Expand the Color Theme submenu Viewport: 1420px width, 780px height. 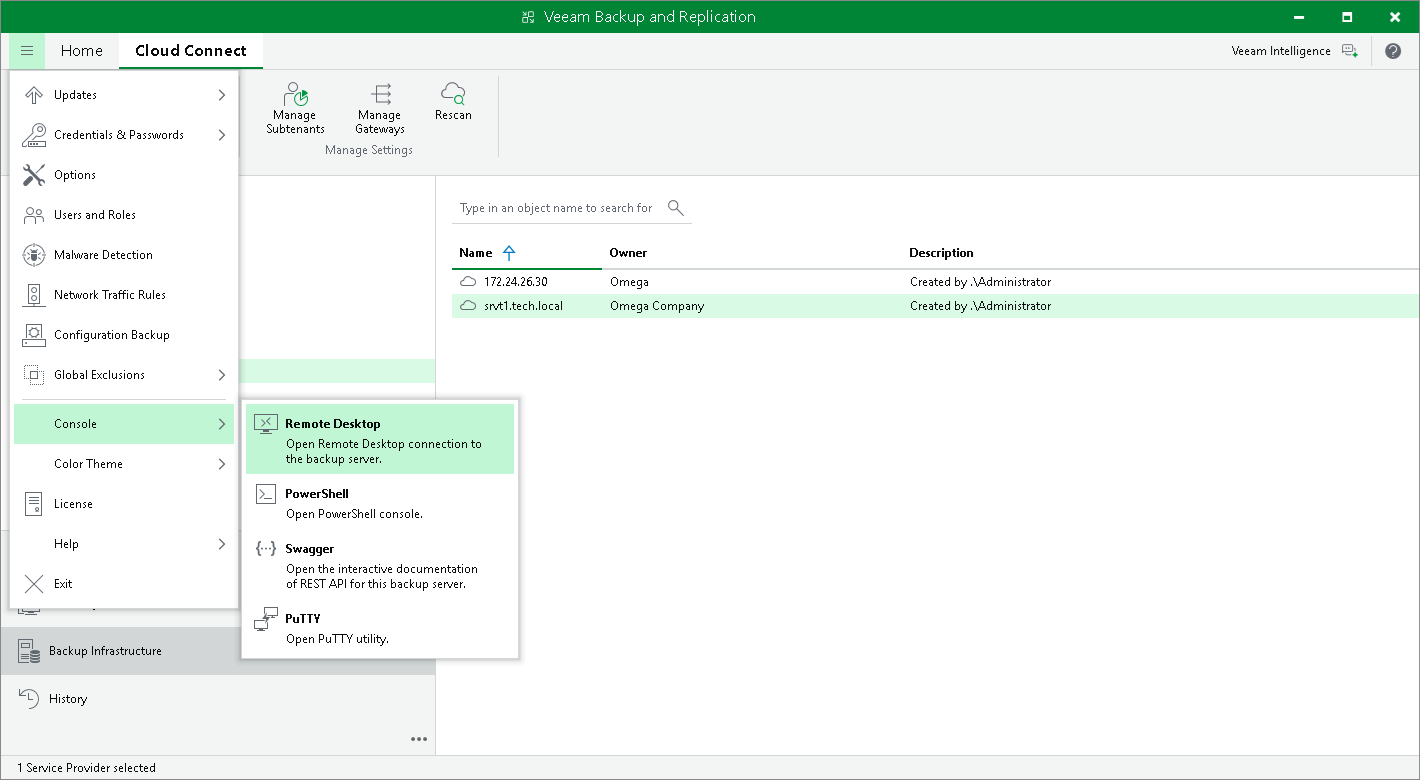click(221, 464)
